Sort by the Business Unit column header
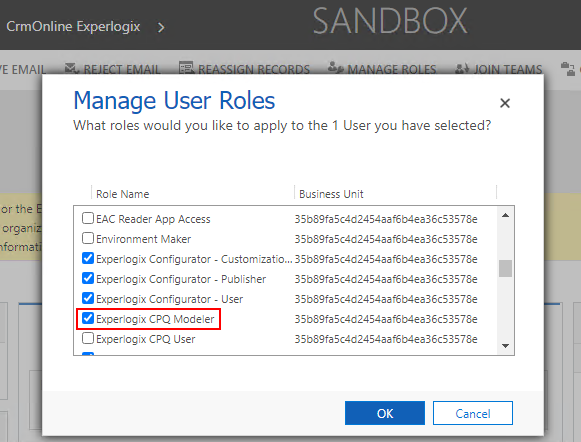 (331, 194)
